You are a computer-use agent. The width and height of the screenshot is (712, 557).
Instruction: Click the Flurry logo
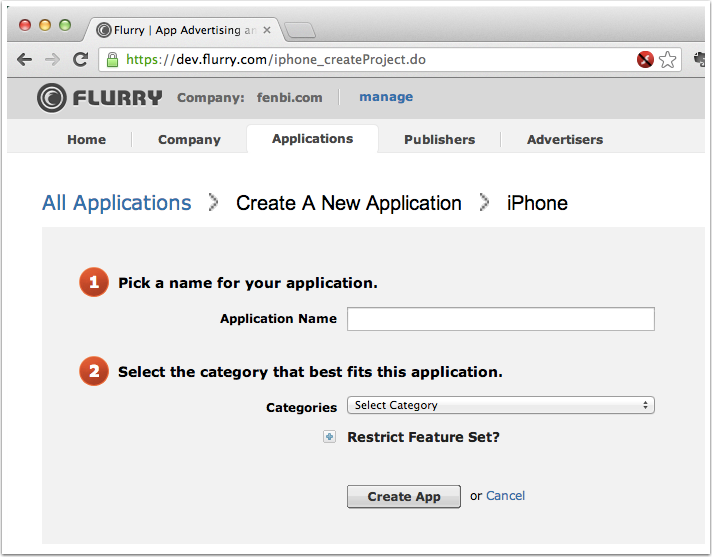click(x=99, y=97)
